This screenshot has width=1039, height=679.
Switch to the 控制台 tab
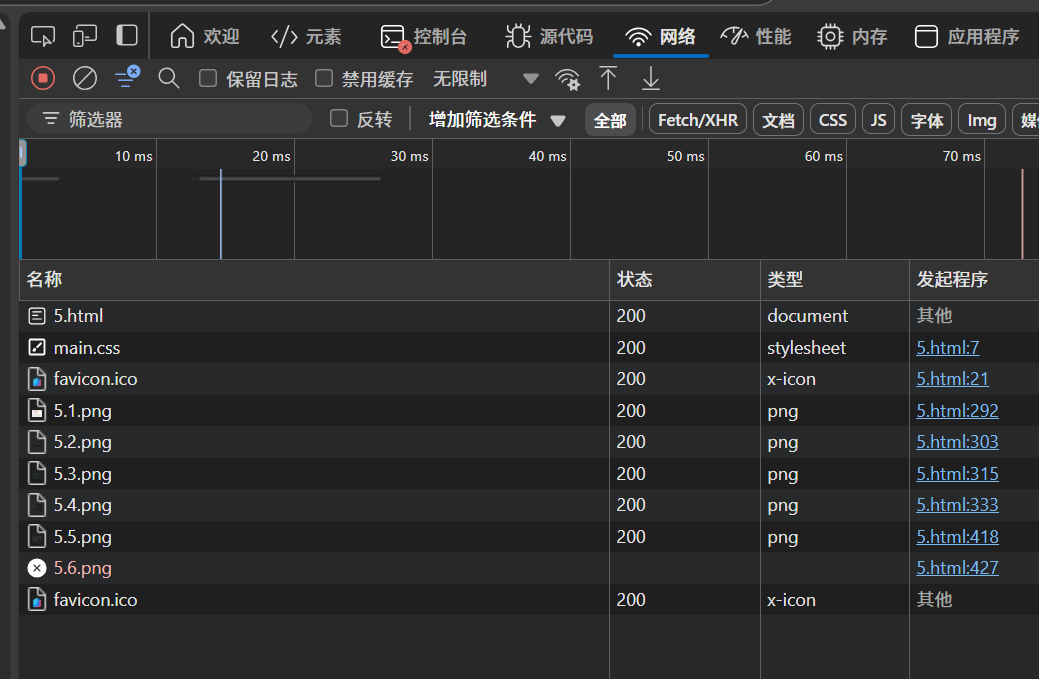pyautogui.click(x=425, y=37)
